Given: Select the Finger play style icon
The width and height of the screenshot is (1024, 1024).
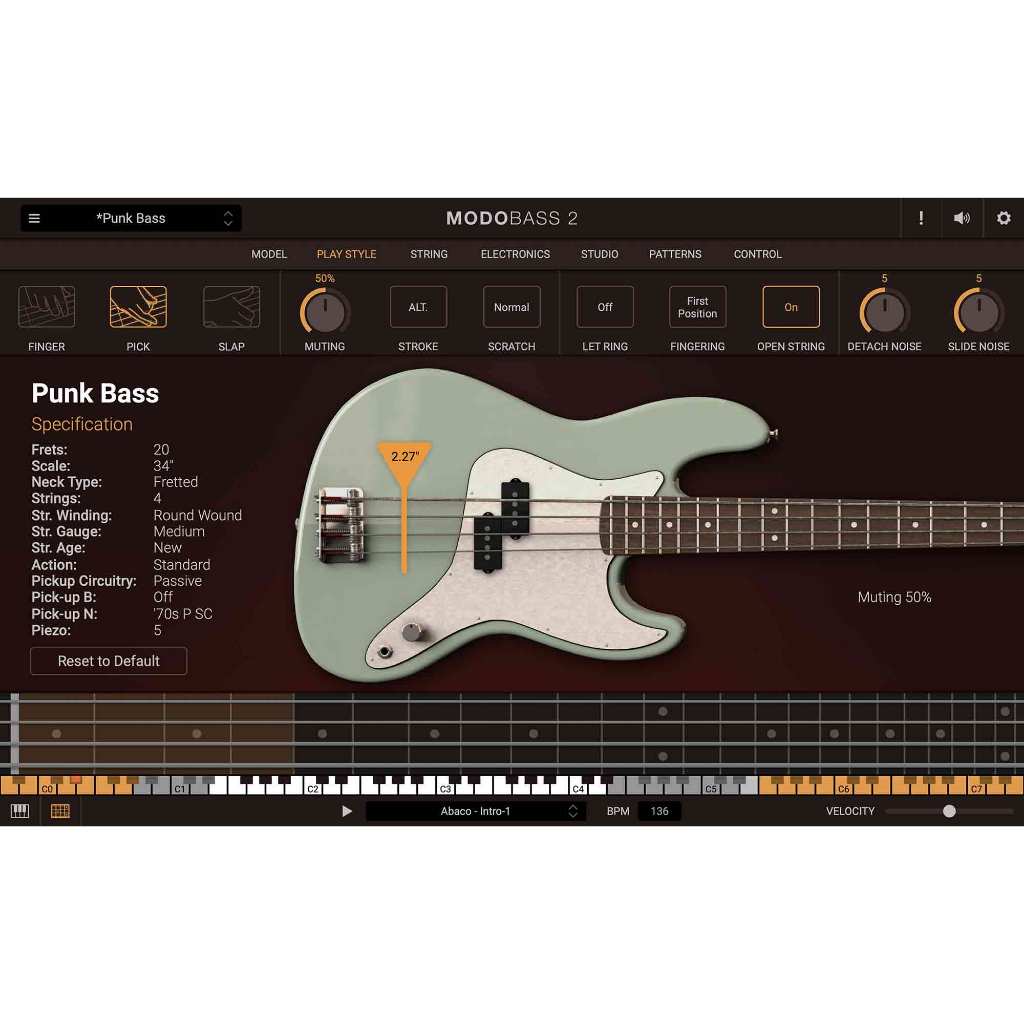Looking at the screenshot, I should point(46,307).
